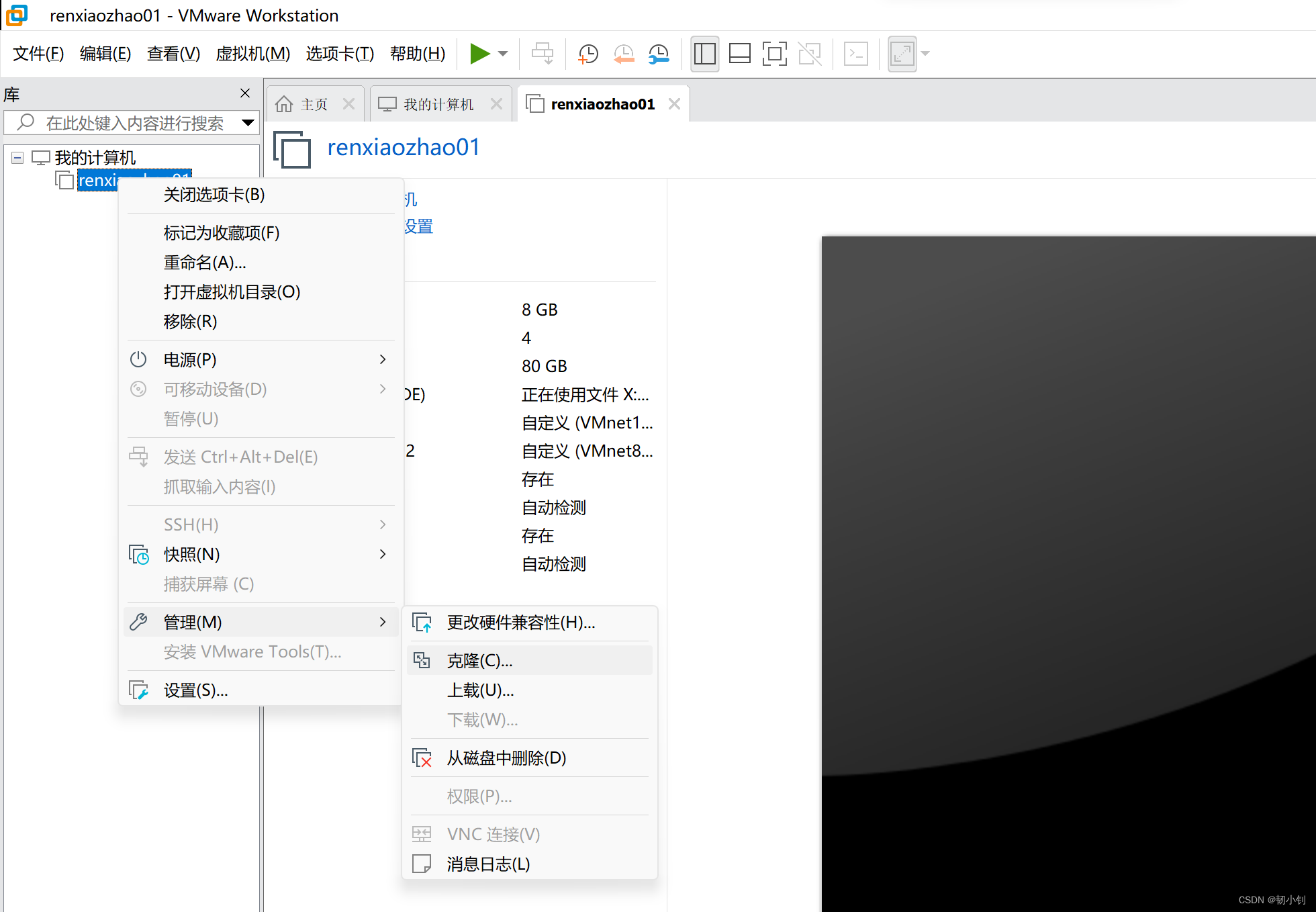Click the Take Snapshot toolbar icon

pyautogui.click(x=588, y=54)
